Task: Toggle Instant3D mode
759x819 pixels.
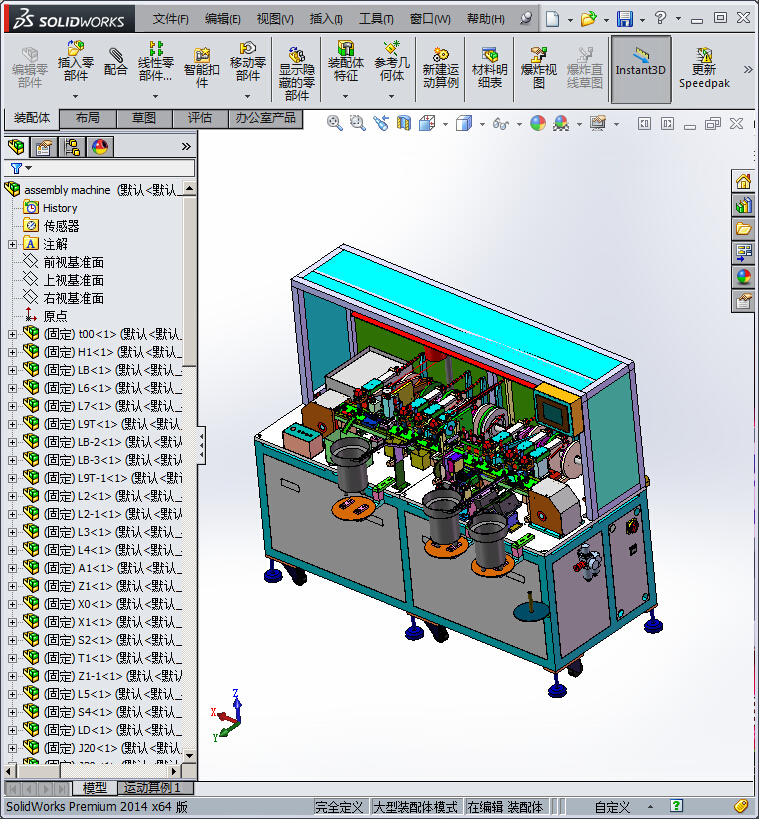Action: 640,68
